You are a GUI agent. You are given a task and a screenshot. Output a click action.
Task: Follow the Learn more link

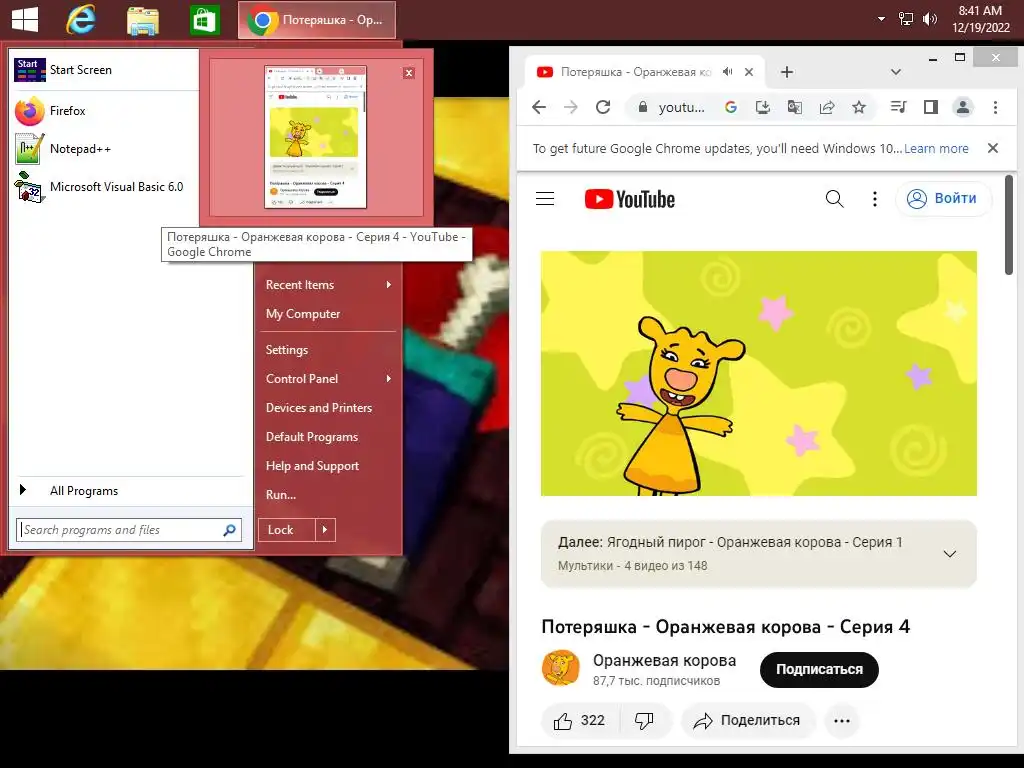click(936, 148)
